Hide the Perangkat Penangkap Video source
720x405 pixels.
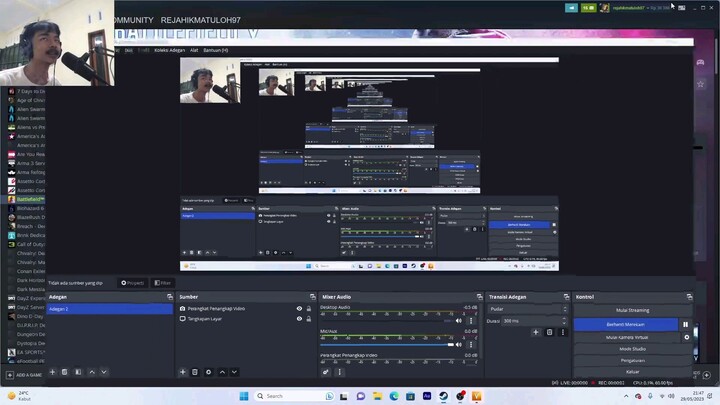pyautogui.click(x=299, y=309)
